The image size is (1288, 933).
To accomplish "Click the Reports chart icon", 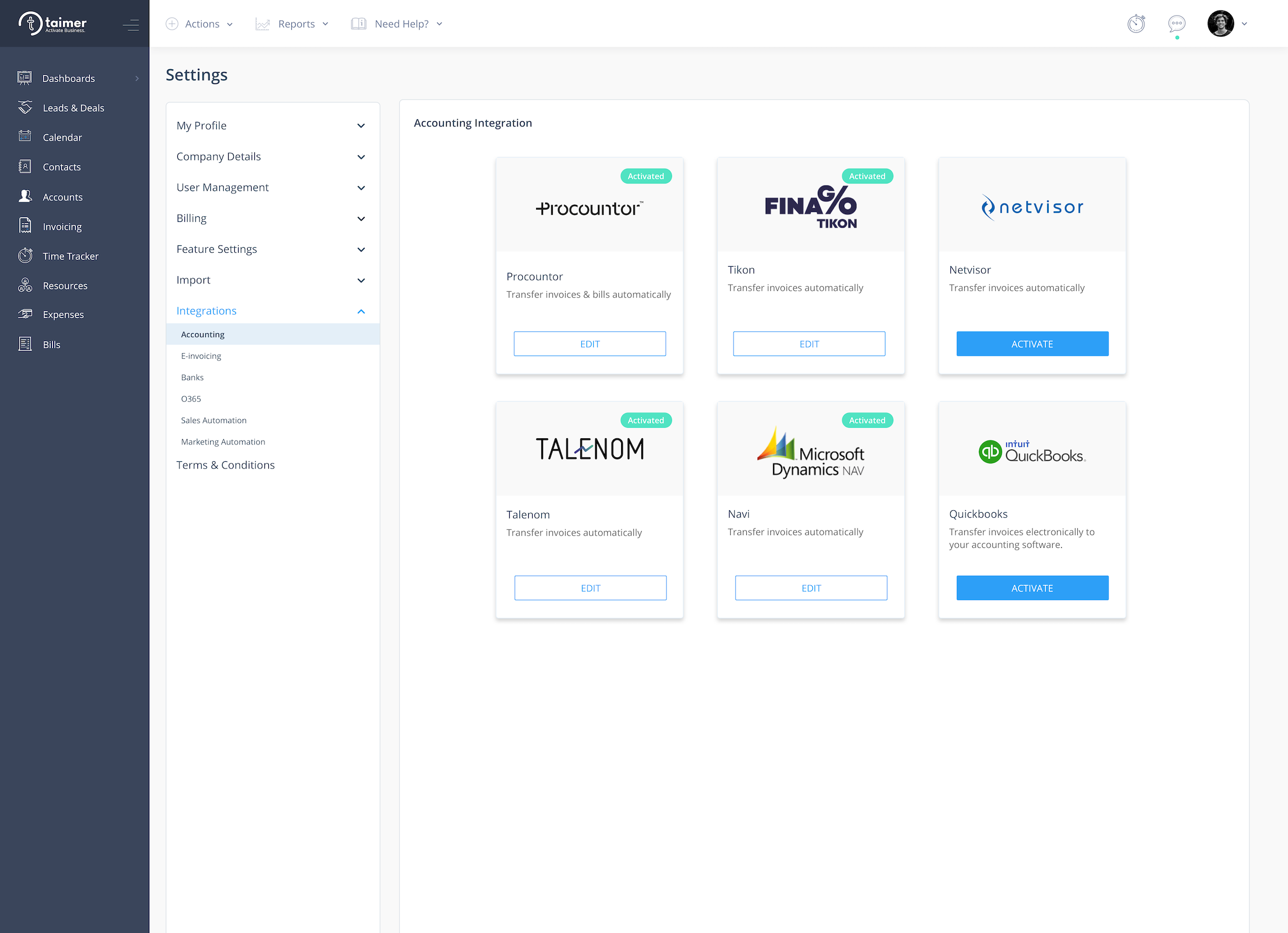I will [x=262, y=24].
